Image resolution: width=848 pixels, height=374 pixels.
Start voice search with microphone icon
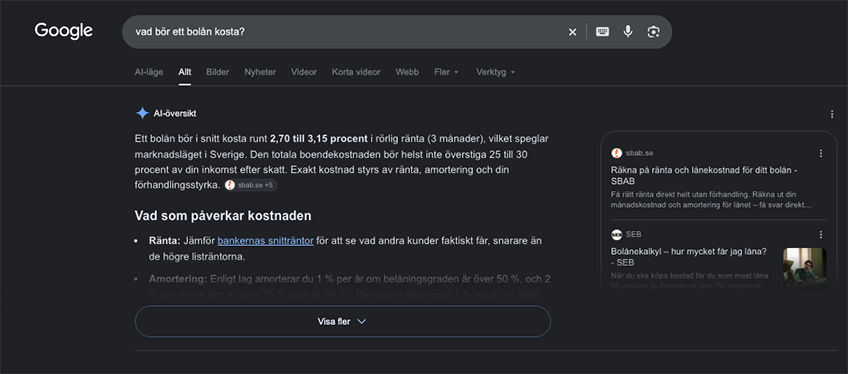click(x=627, y=32)
